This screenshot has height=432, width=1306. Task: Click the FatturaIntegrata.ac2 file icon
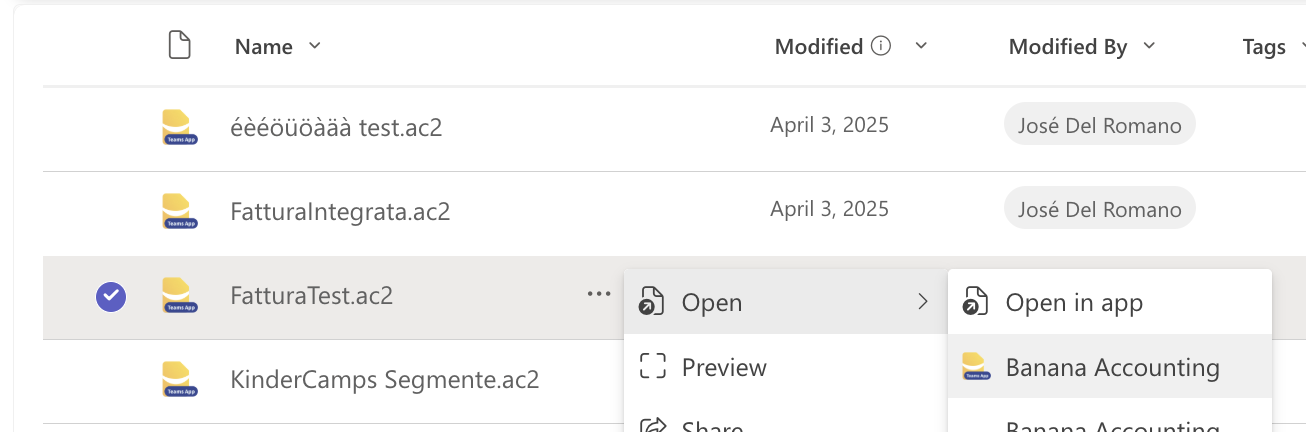(x=179, y=212)
